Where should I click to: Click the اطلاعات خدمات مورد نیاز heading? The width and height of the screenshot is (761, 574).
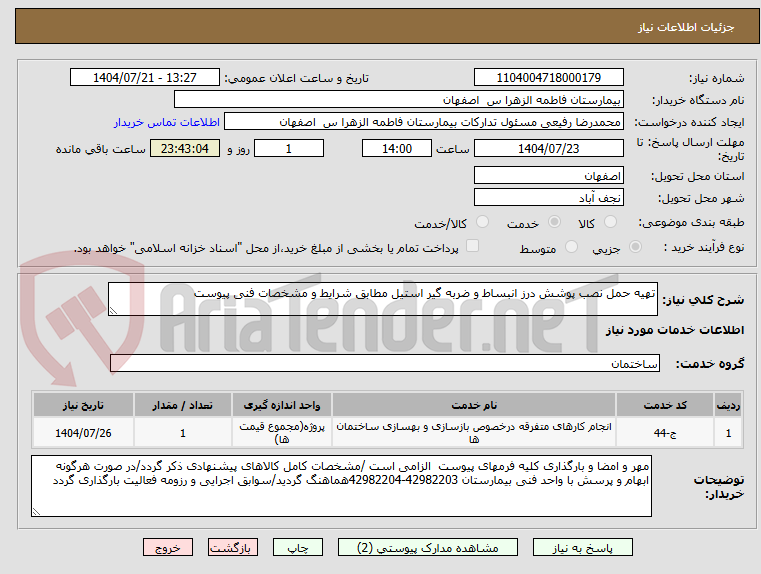pyautogui.click(x=675, y=330)
